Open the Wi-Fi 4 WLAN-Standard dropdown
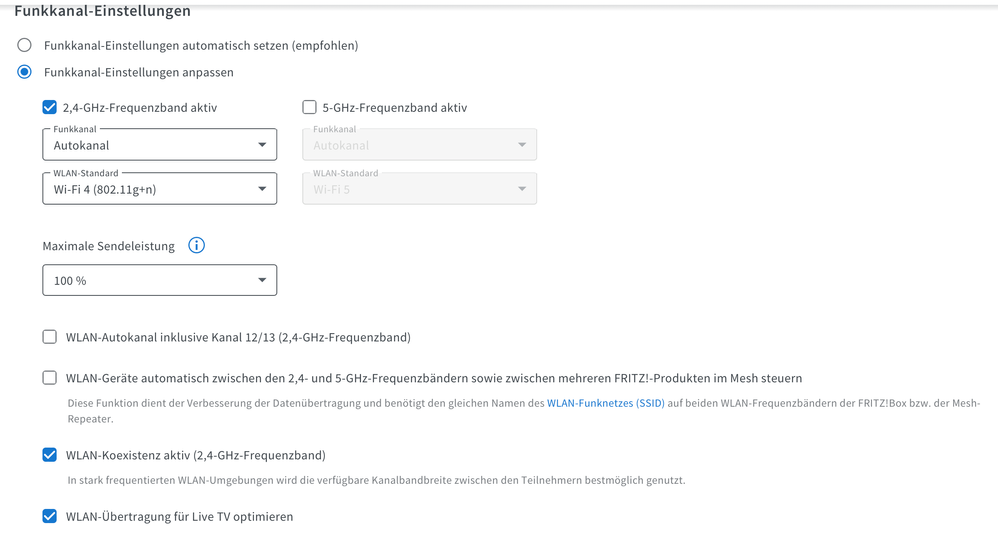 point(159,189)
